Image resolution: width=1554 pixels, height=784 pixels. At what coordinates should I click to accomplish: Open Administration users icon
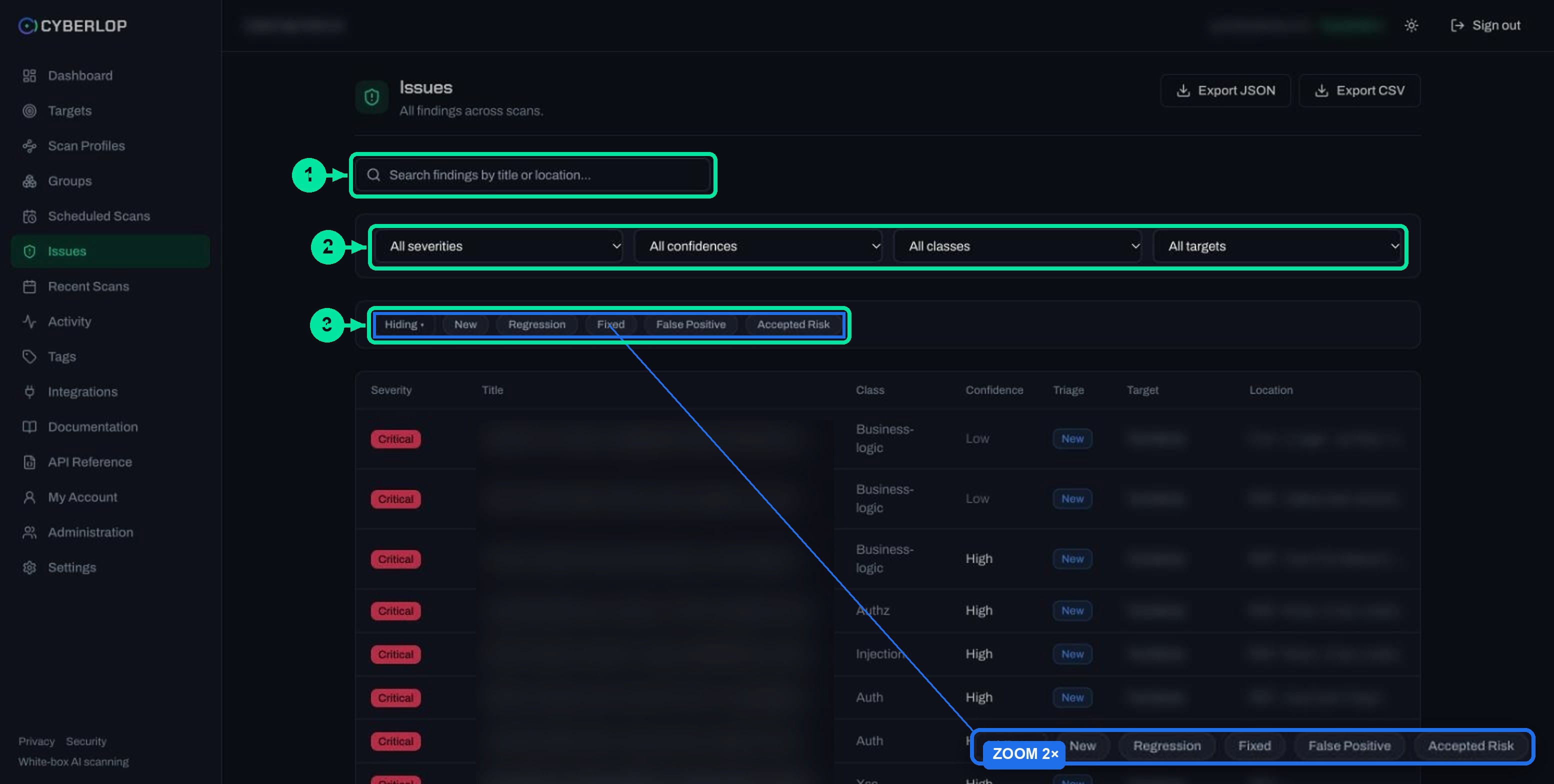(x=29, y=532)
